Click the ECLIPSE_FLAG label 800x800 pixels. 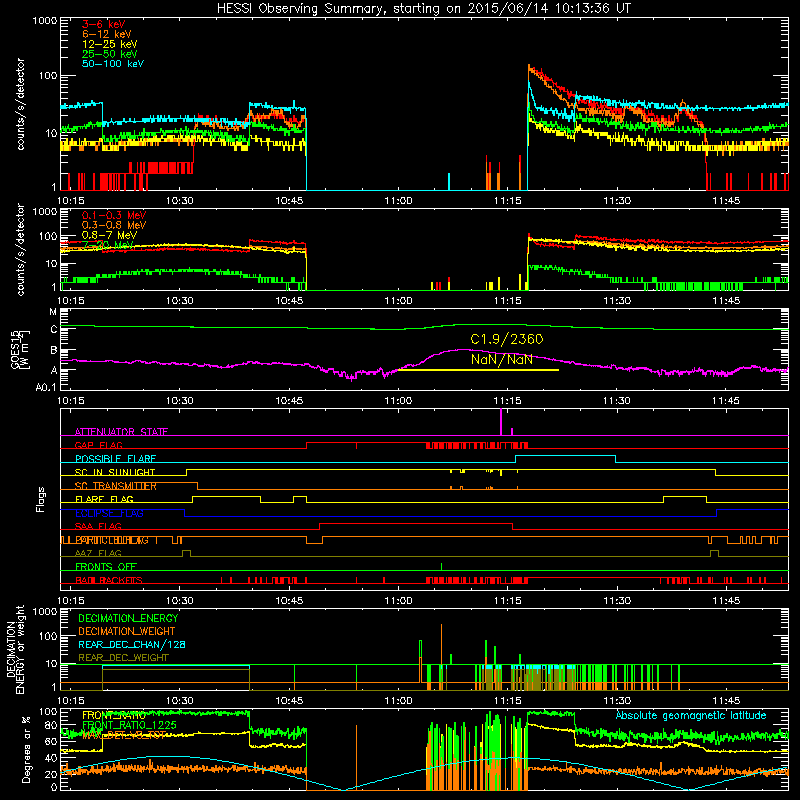[x=109, y=513]
